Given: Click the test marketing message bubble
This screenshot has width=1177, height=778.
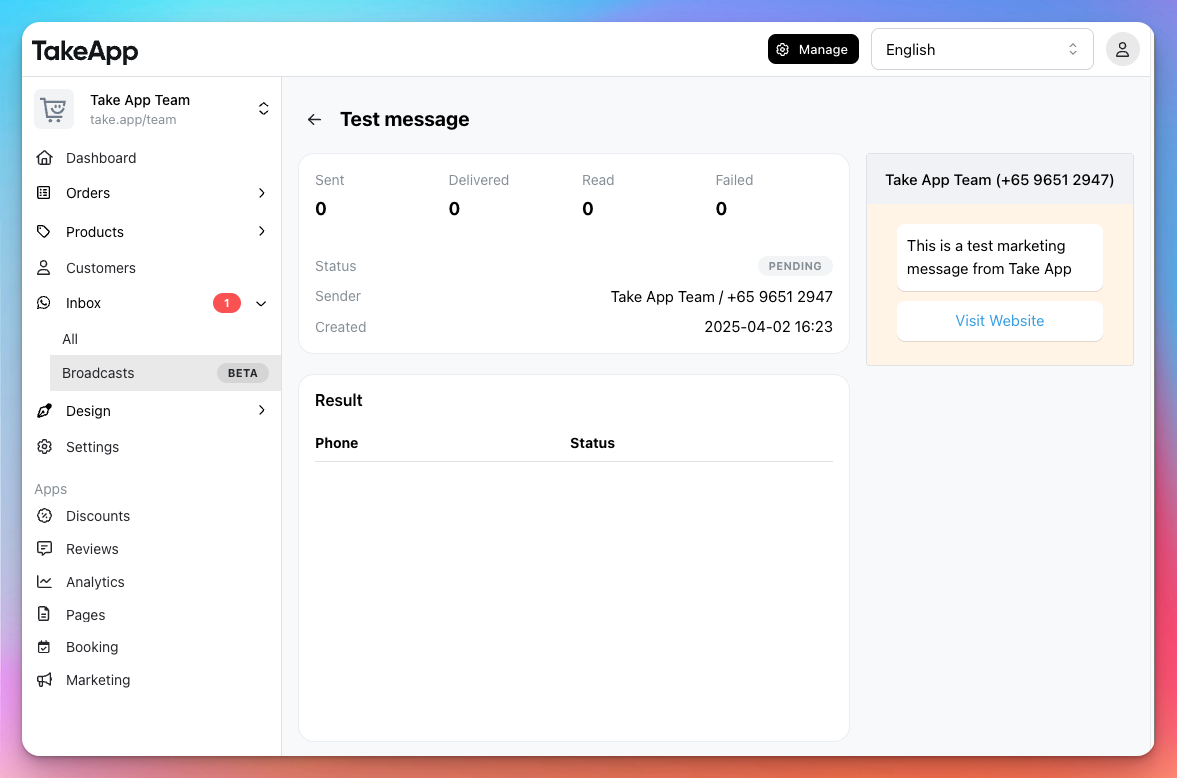Looking at the screenshot, I should point(1000,258).
